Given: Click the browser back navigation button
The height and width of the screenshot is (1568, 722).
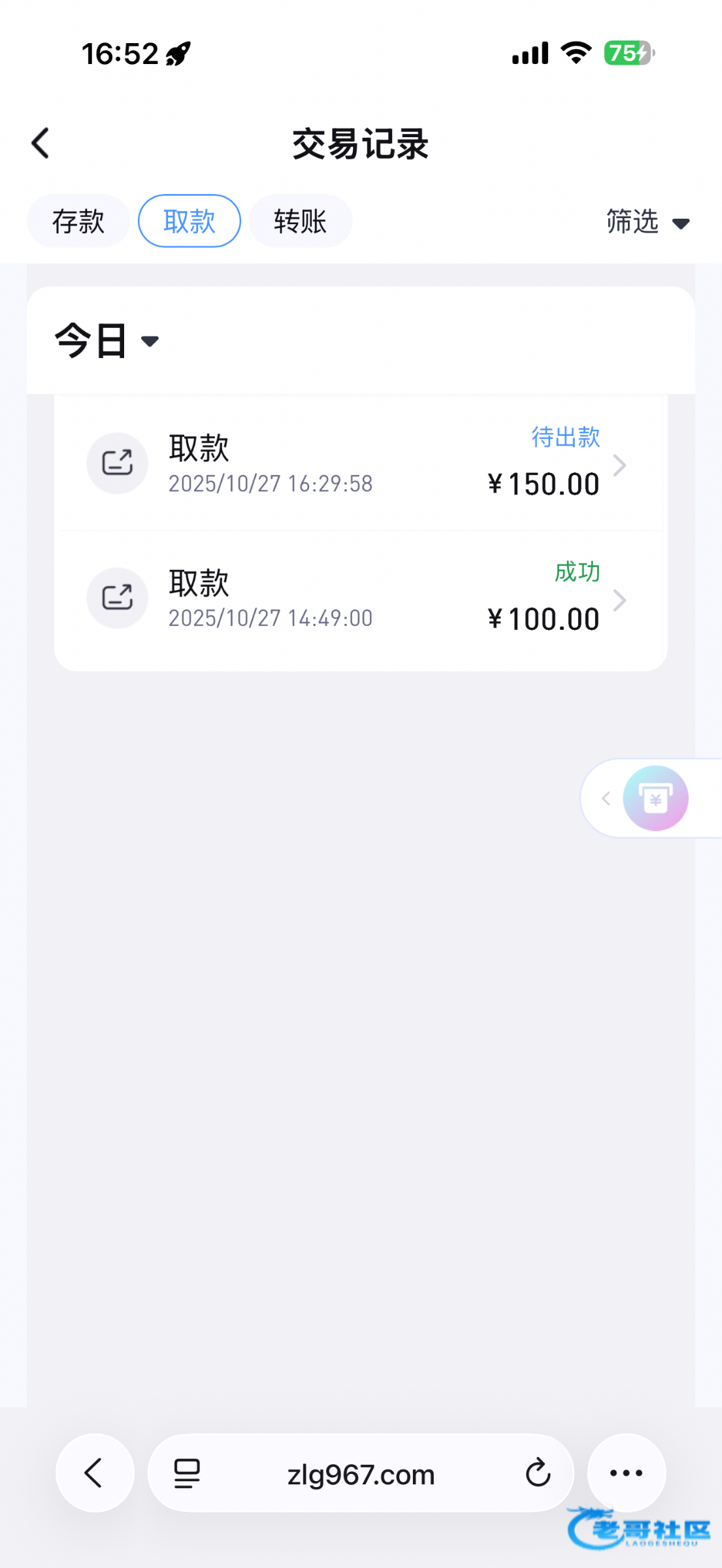Looking at the screenshot, I should (95, 1473).
